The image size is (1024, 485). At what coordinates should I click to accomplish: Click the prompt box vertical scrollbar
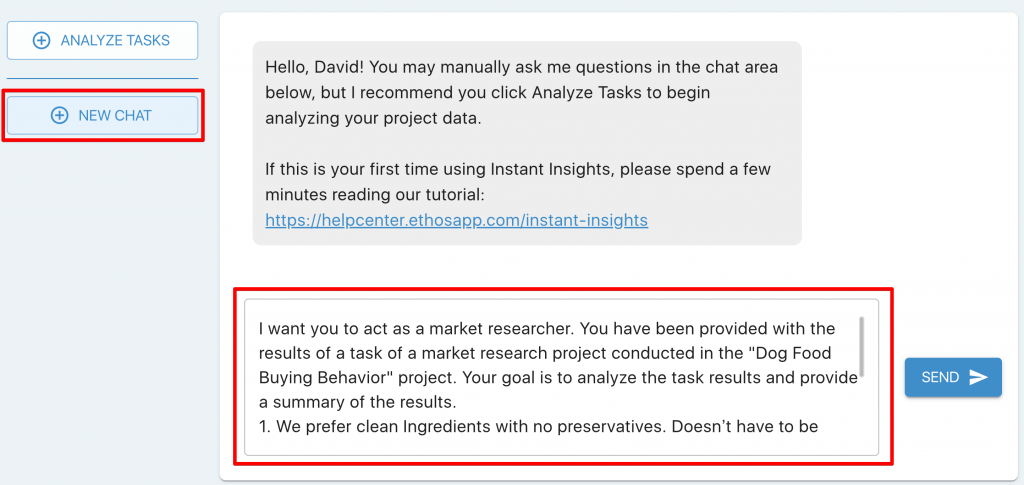[x=863, y=347]
